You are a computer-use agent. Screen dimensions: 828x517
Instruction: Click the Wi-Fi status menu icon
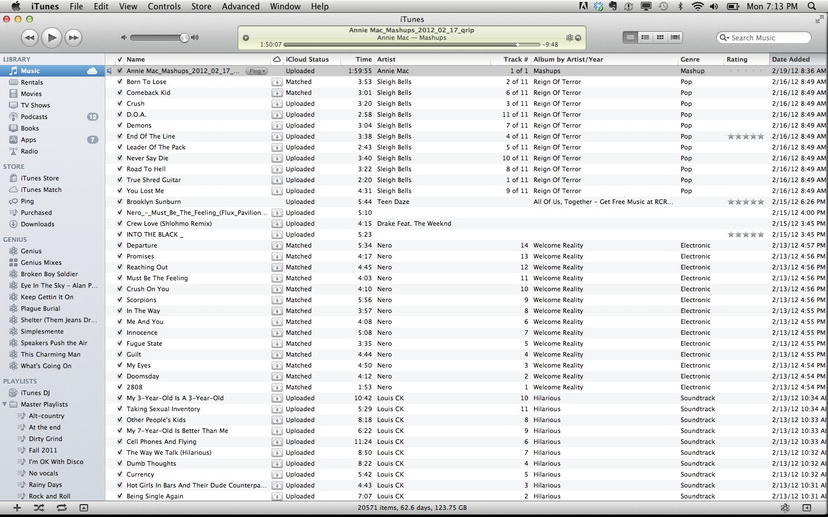(x=698, y=6)
